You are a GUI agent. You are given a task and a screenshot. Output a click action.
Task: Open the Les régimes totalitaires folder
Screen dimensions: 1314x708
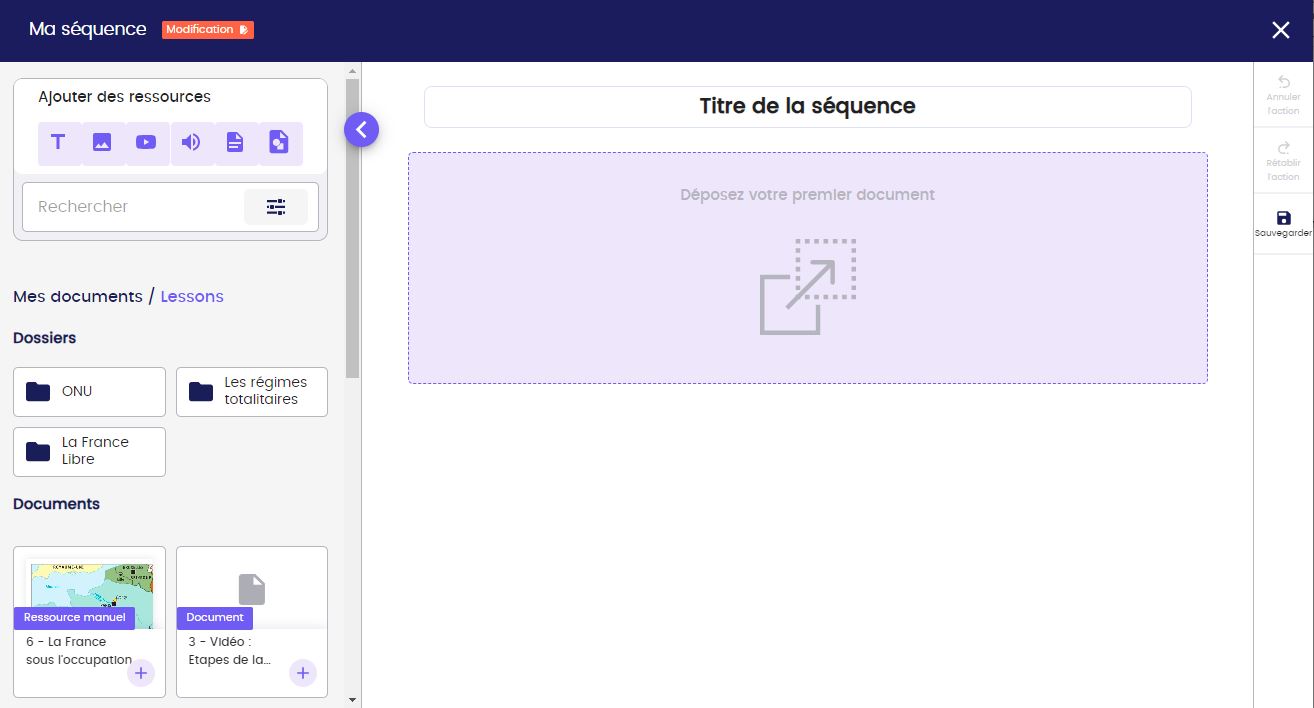coord(252,392)
